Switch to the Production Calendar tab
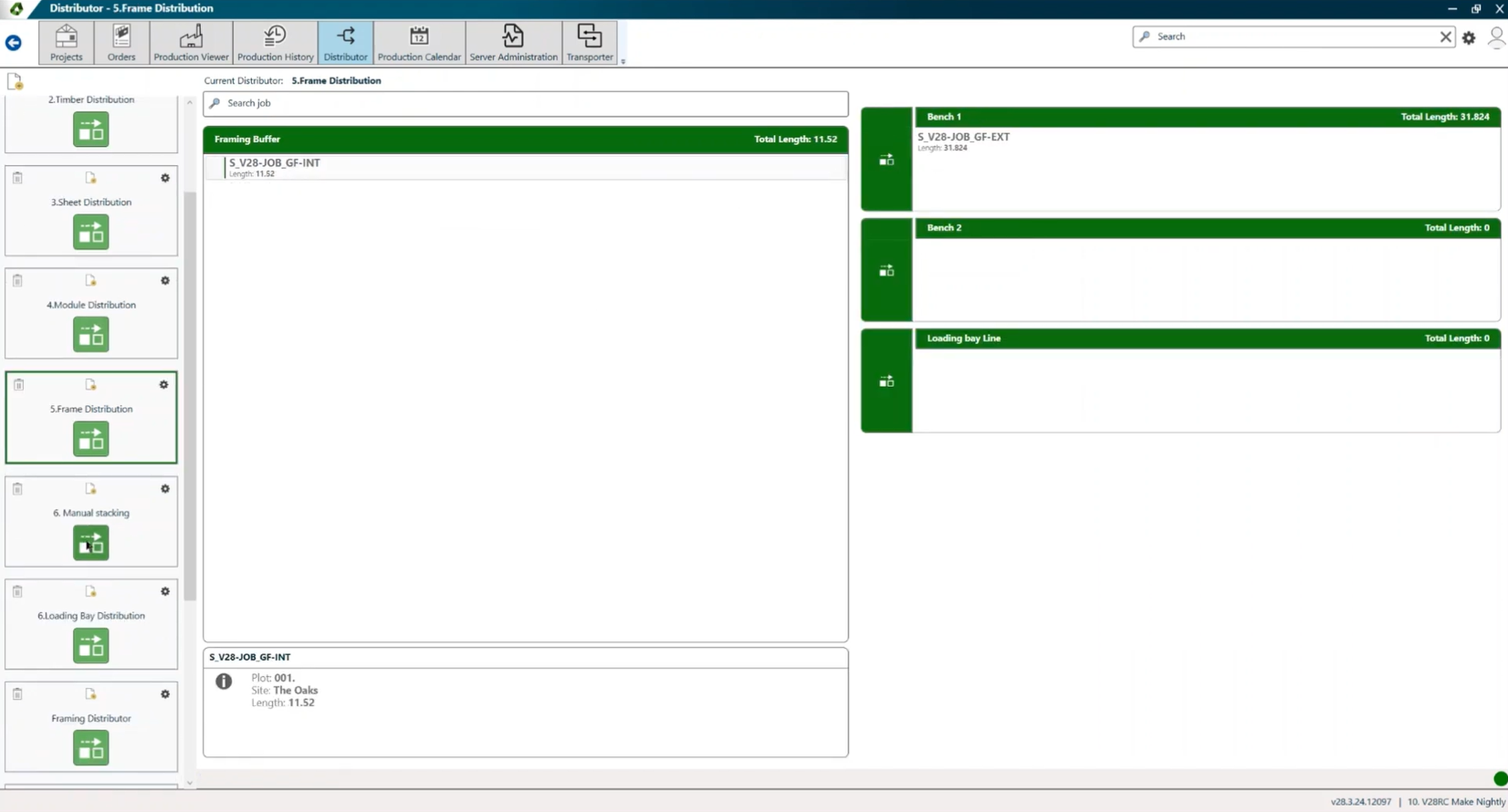The width and height of the screenshot is (1508, 812). click(x=418, y=43)
